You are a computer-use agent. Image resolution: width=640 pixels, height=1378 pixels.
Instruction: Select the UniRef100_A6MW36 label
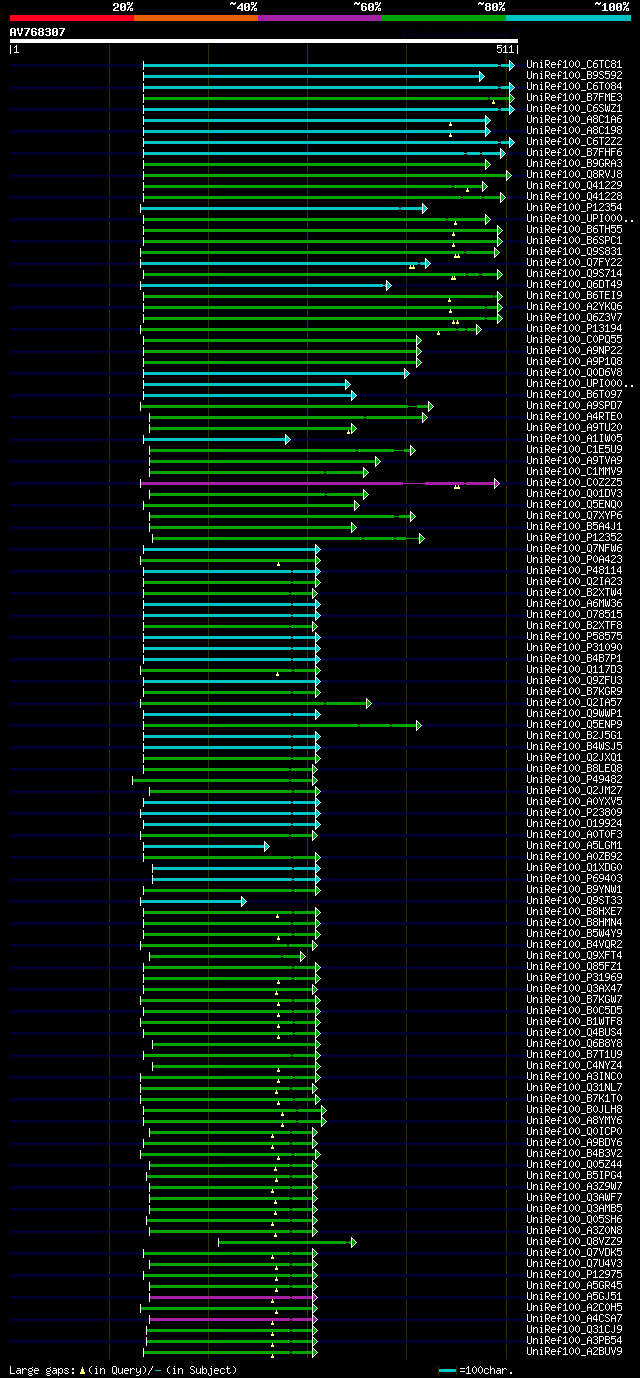click(574, 604)
